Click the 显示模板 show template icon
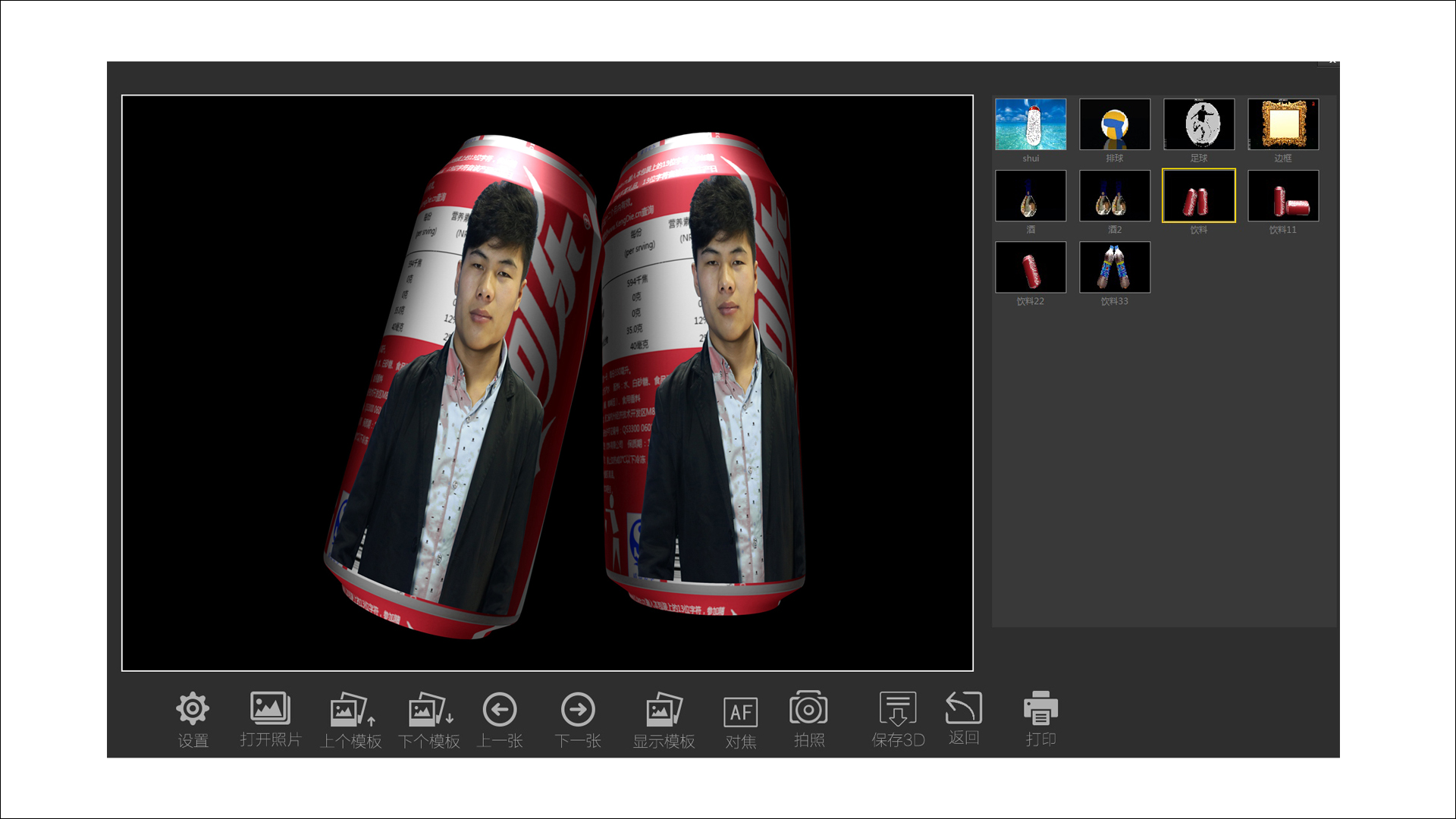Image resolution: width=1456 pixels, height=819 pixels. point(664,710)
